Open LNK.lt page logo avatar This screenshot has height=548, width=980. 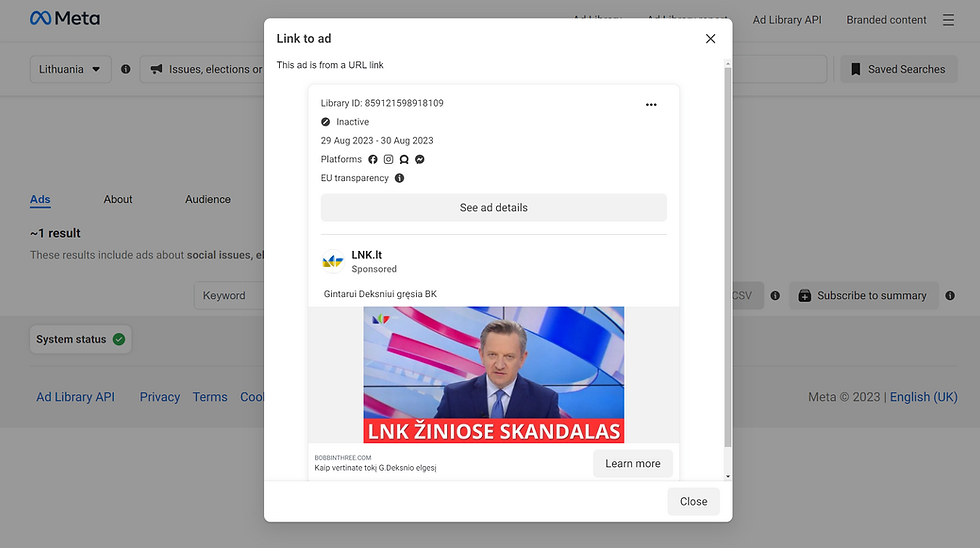tap(332, 261)
